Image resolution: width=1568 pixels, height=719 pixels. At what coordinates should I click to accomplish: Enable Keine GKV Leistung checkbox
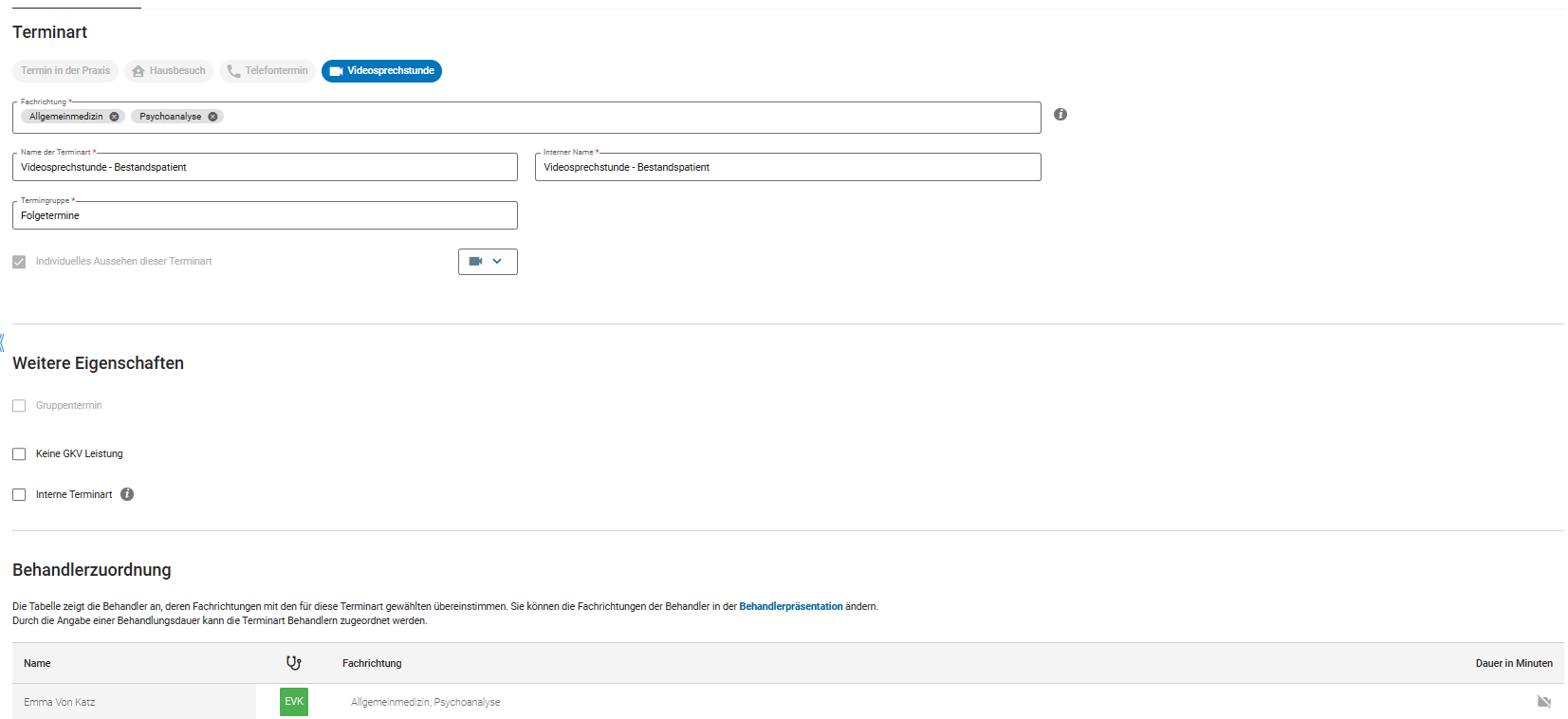[x=19, y=454]
